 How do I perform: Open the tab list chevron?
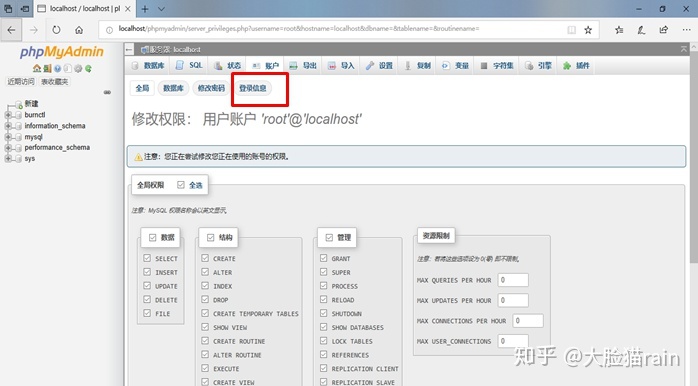(x=161, y=9)
